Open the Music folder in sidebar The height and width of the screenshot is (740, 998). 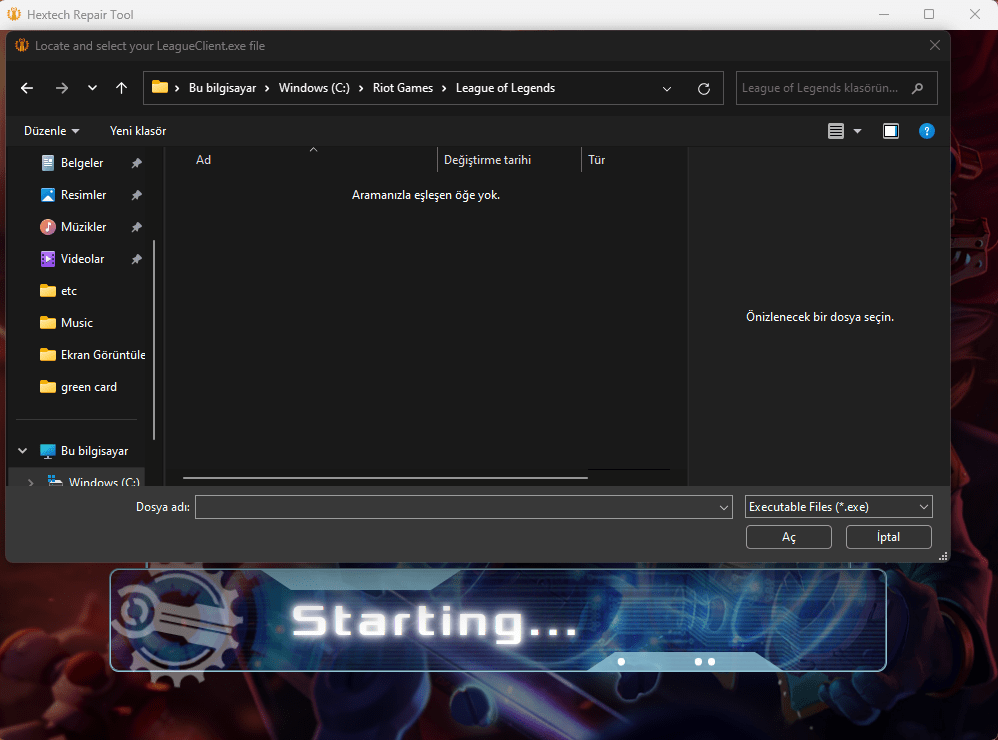(77, 323)
